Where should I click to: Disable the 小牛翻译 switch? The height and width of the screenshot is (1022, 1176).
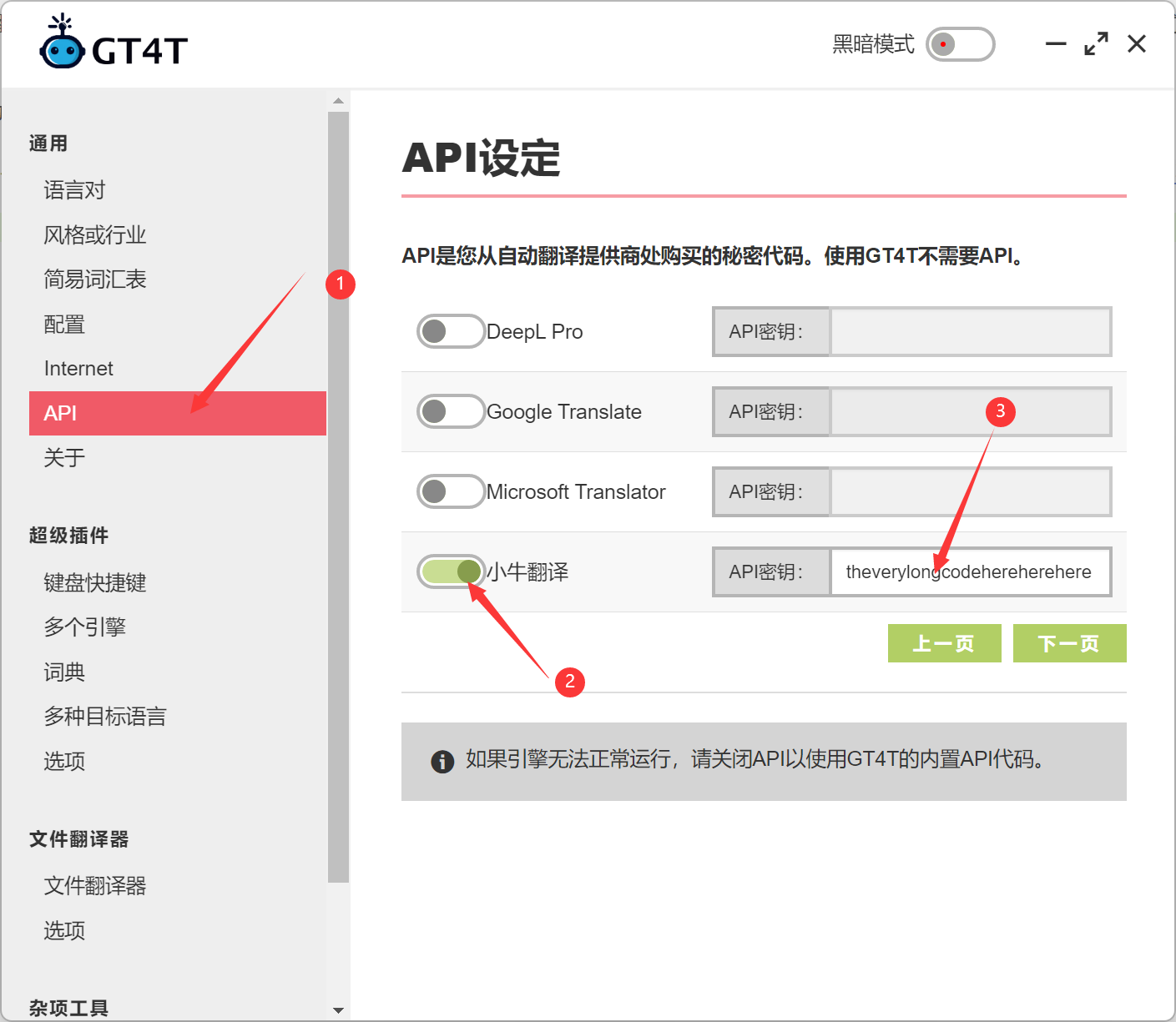point(448,571)
